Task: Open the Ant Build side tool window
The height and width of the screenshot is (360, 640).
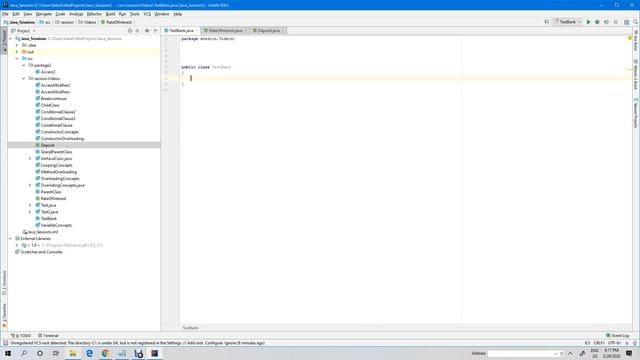Action: [636, 40]
